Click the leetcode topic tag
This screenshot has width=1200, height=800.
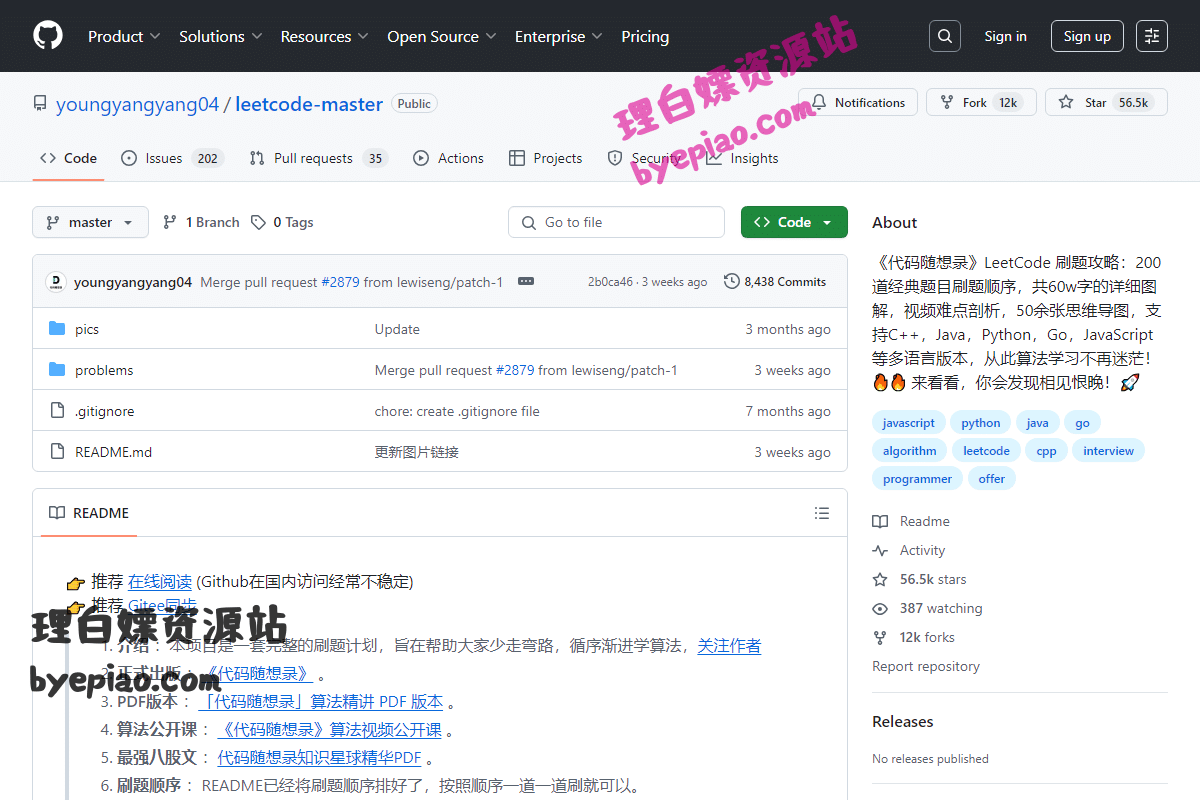pyautogui.click(x=987, y=451)
